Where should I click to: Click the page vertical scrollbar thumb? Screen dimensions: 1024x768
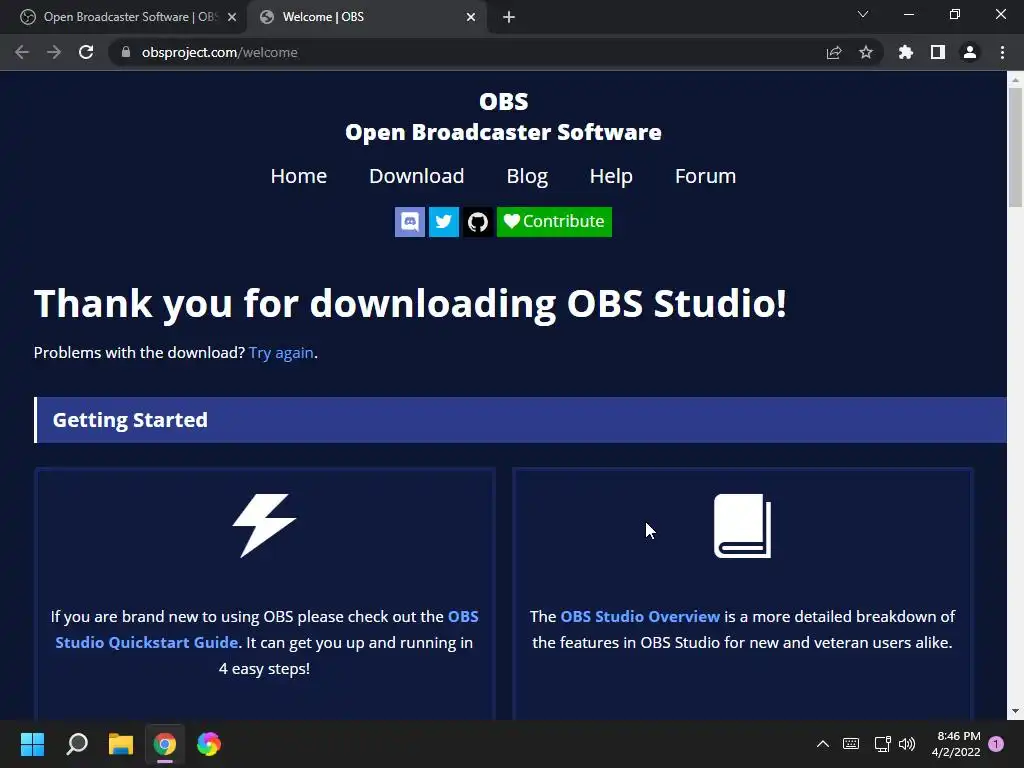1015,147
